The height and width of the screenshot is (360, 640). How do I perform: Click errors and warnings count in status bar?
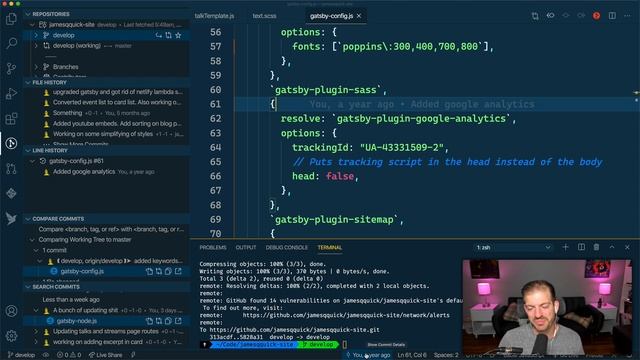point(69,355)
